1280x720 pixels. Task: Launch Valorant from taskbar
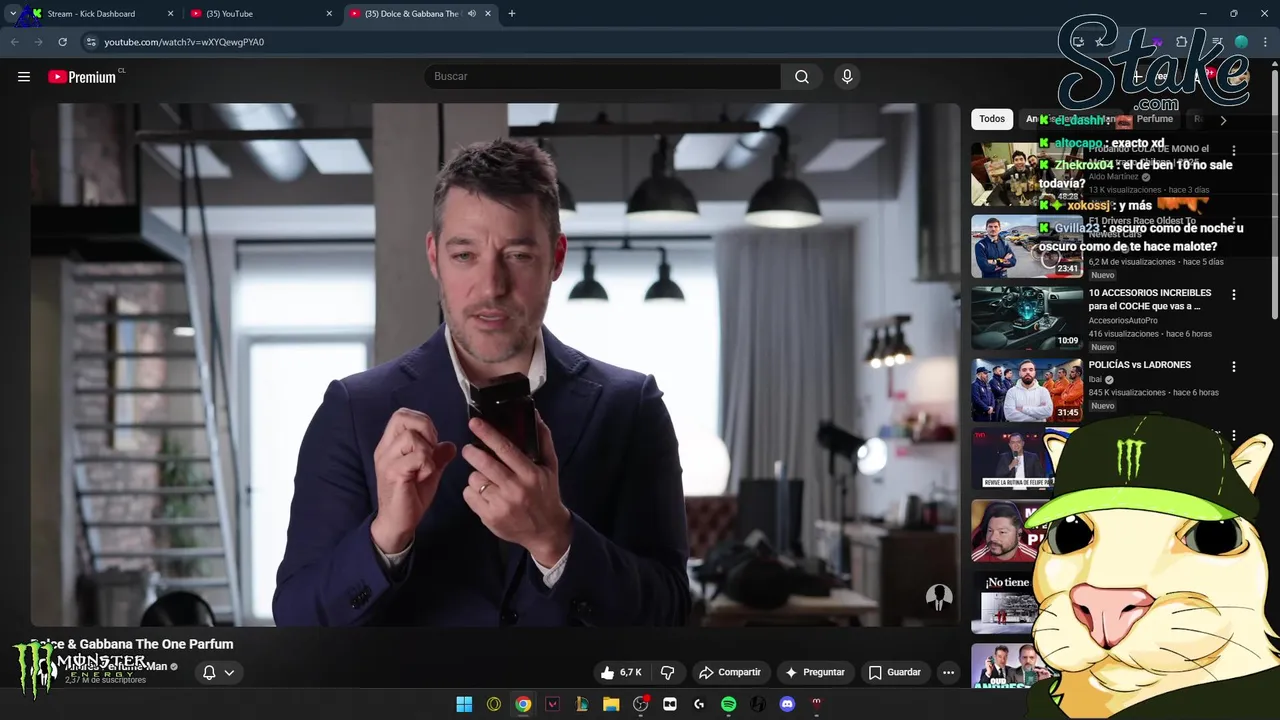pos(552,704)
